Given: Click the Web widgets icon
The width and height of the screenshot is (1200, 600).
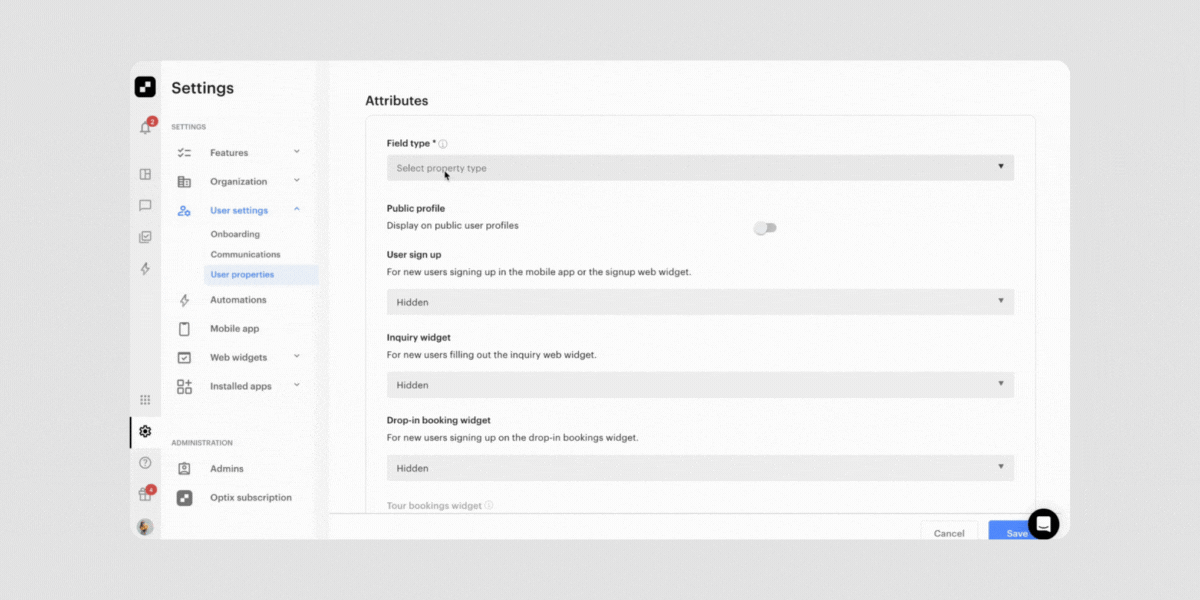Looking at the screenshot, I should point(184,357).
